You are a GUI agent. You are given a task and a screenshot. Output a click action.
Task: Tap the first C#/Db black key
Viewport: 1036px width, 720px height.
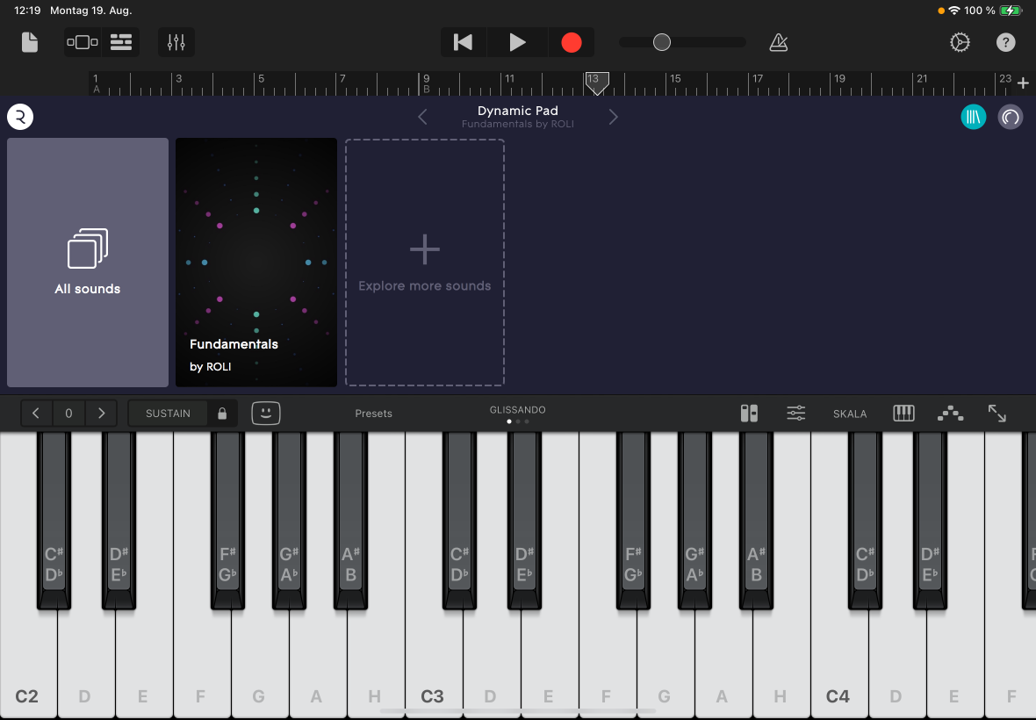click(x=54, y=521)
